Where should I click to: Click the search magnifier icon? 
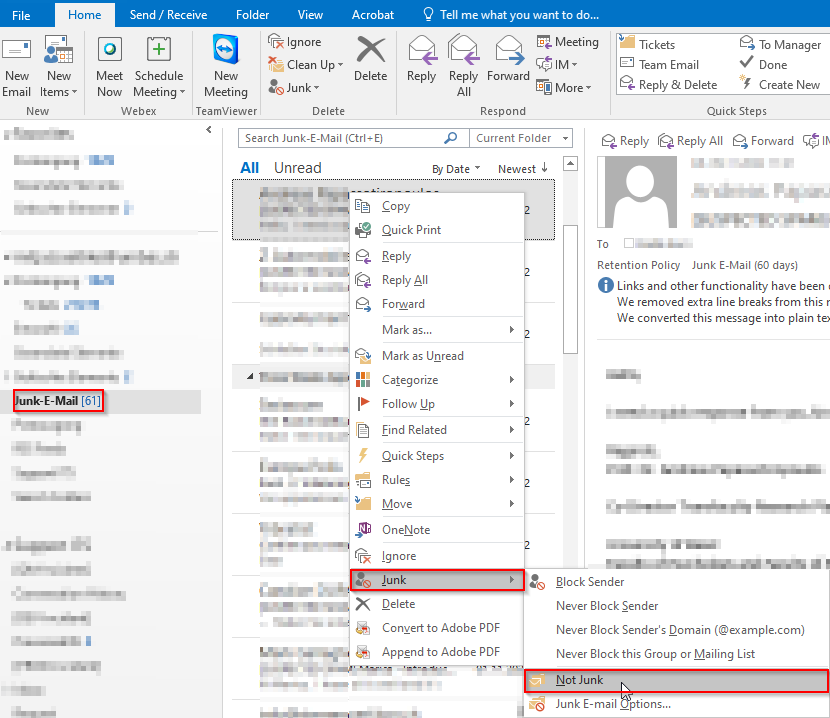click(452, 138)
